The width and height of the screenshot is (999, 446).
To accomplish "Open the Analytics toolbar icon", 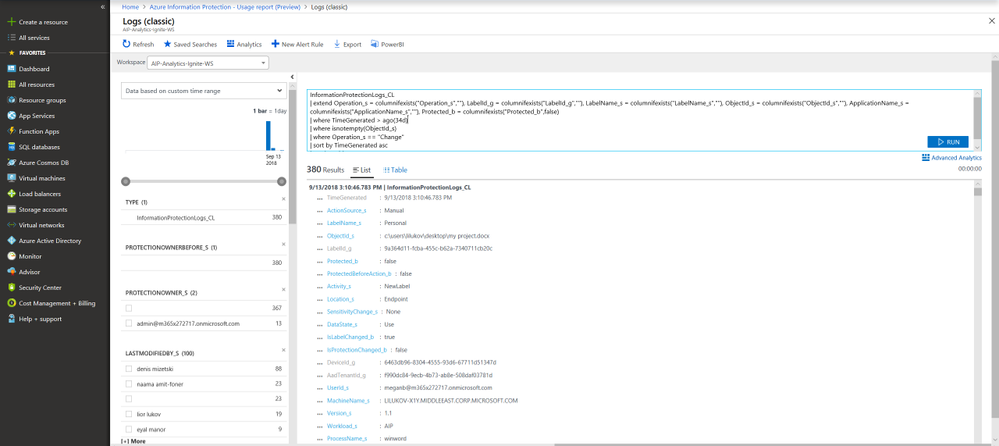I will [x=230, y=45].
